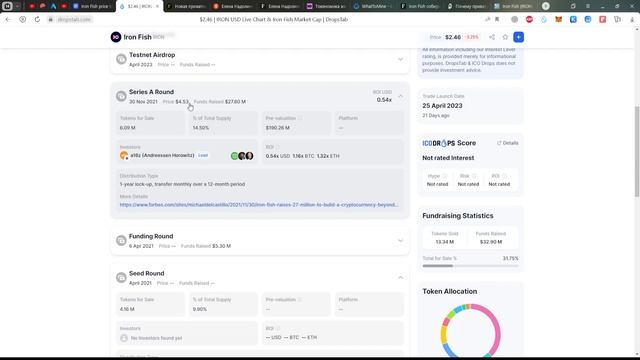Switch to the Tokenomika browser tab
This screenshot has height=360, width=640.
click(x=327, y=6)
